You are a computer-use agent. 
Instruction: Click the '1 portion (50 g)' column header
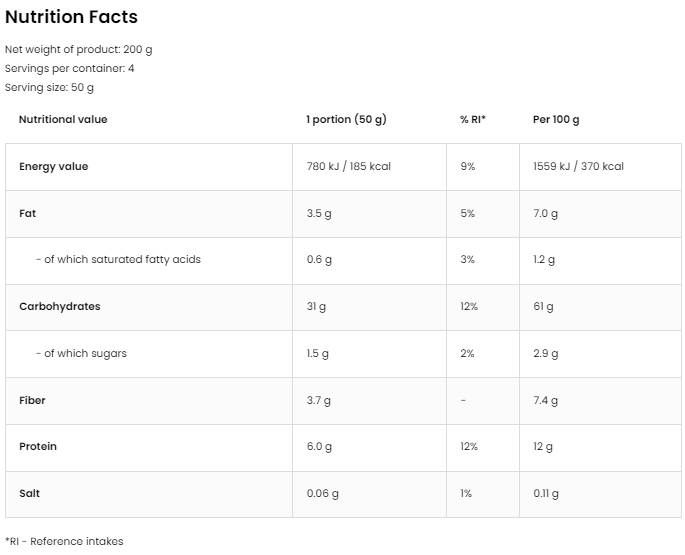tap(346, 119)
